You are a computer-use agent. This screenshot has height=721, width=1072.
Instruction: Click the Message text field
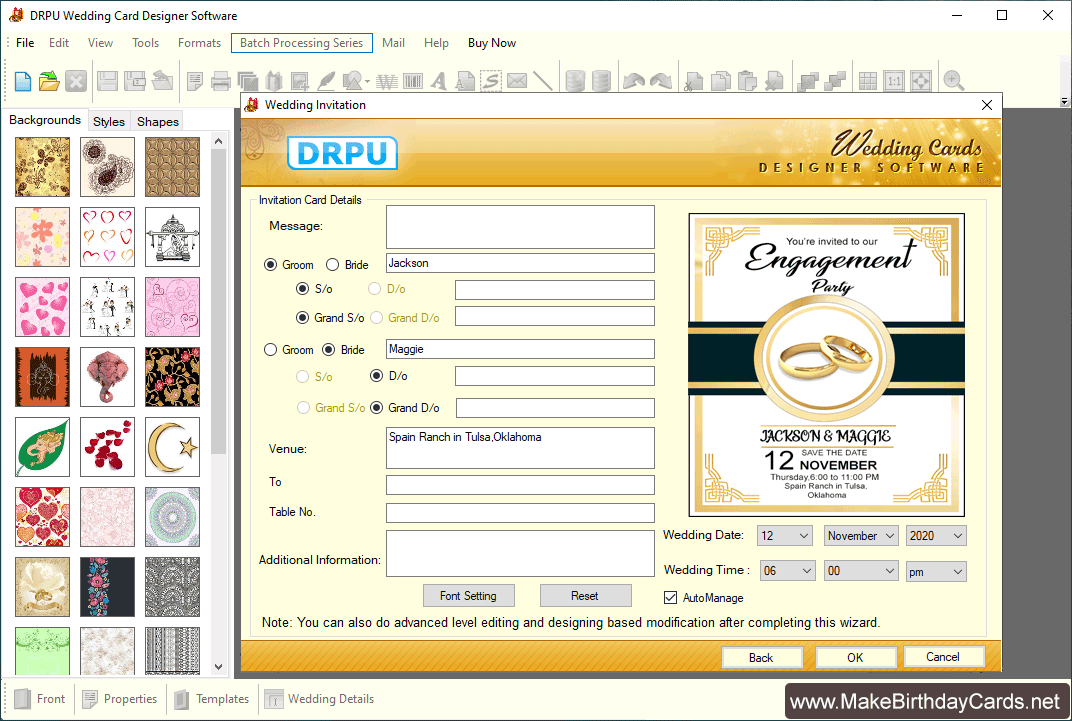pos(520,227)
